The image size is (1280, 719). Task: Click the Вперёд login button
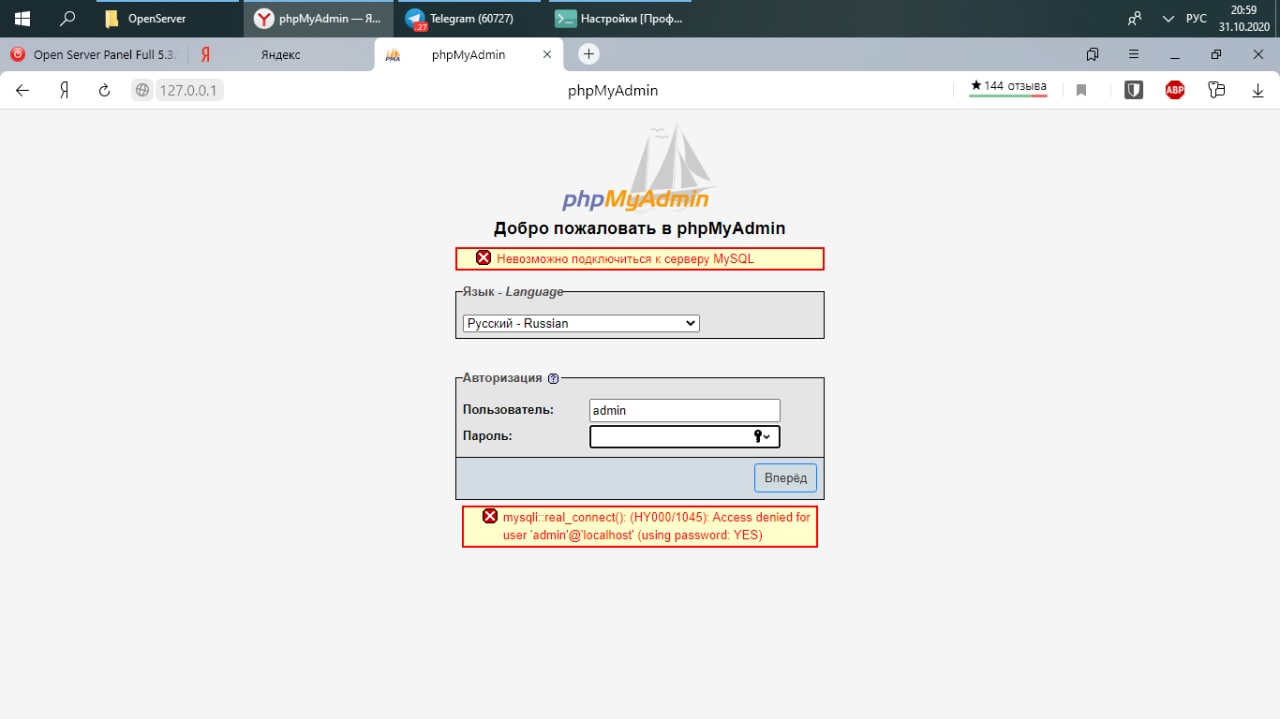[785, 478]
